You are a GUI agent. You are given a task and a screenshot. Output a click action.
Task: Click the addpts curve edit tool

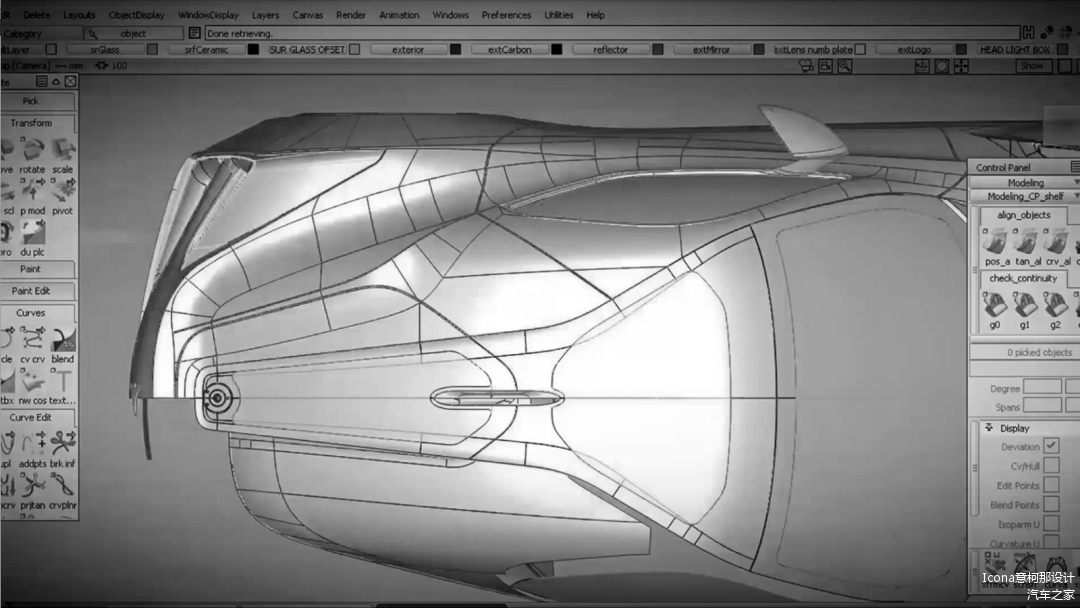pyautogui.click(x=33, y=446)
